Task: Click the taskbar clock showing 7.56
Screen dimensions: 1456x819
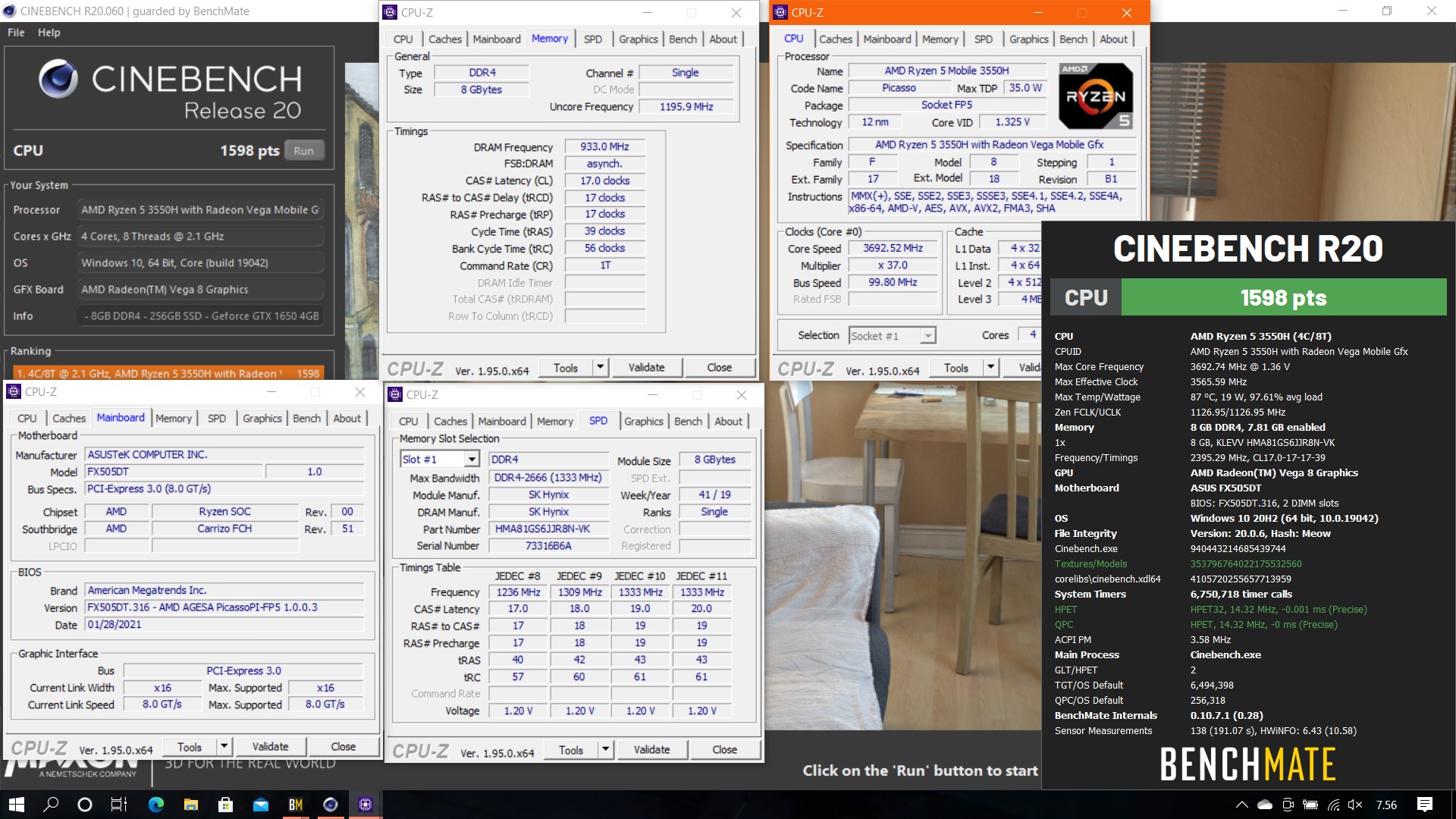Action: 1386,805
